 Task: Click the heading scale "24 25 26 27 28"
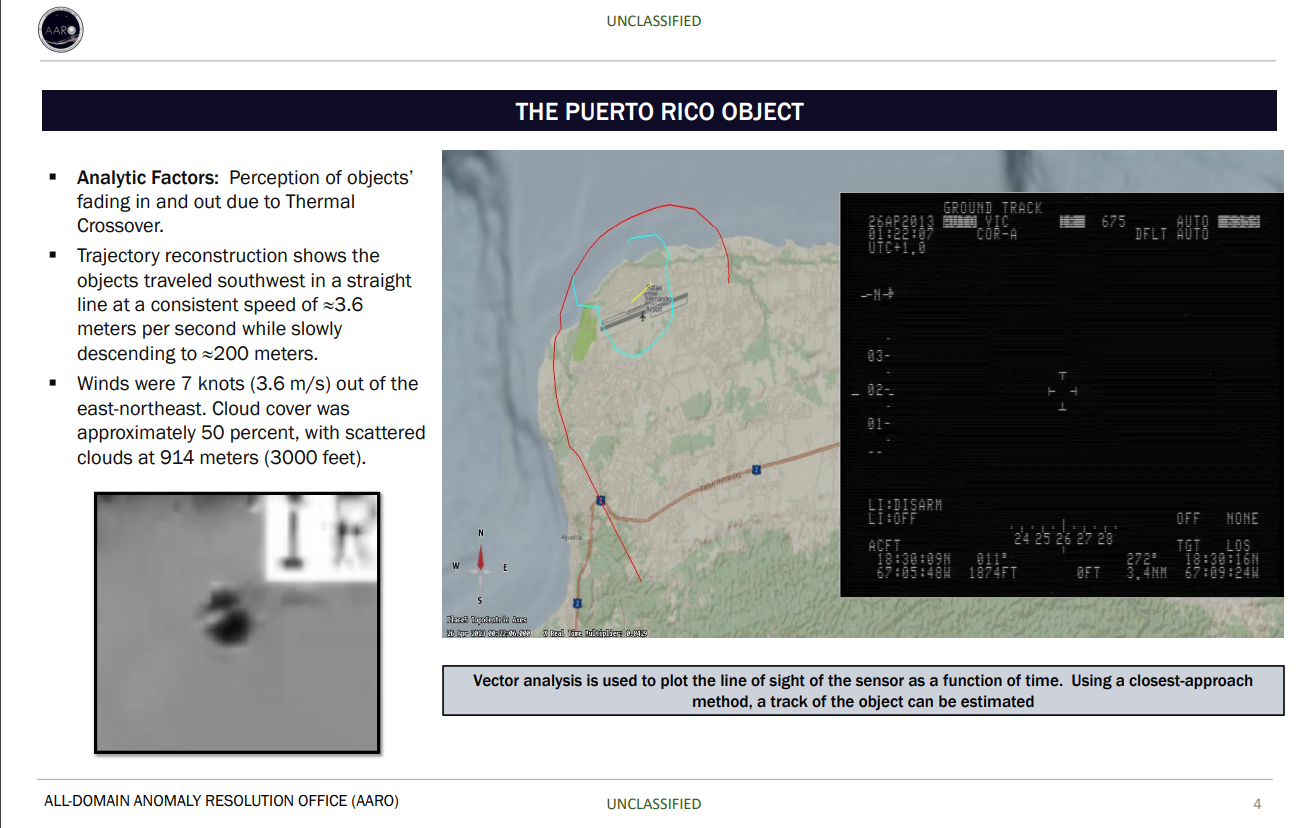pos(1063,538)
